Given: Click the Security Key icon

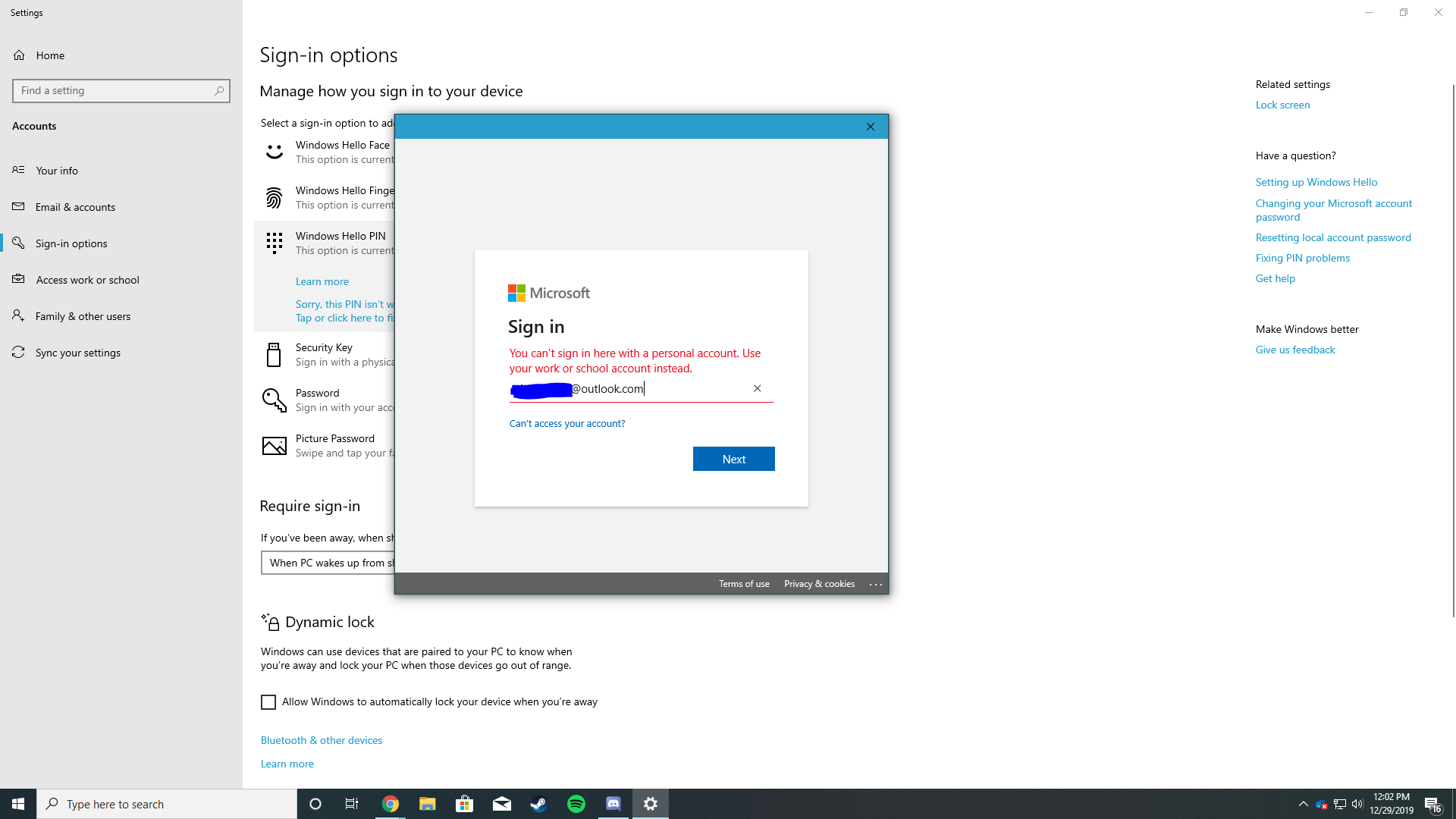Looking at the screenshot, I should [x=274, y=354].
